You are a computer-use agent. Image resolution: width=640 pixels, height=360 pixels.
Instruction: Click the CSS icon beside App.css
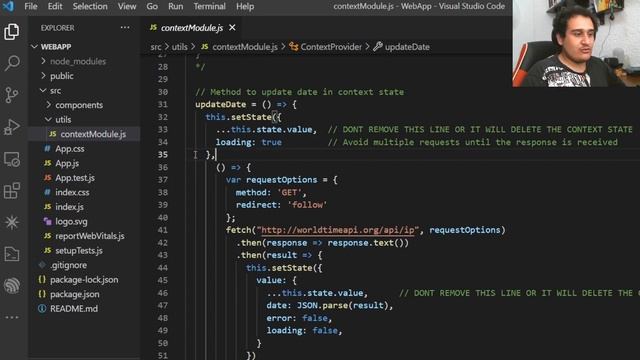[47, 149]
